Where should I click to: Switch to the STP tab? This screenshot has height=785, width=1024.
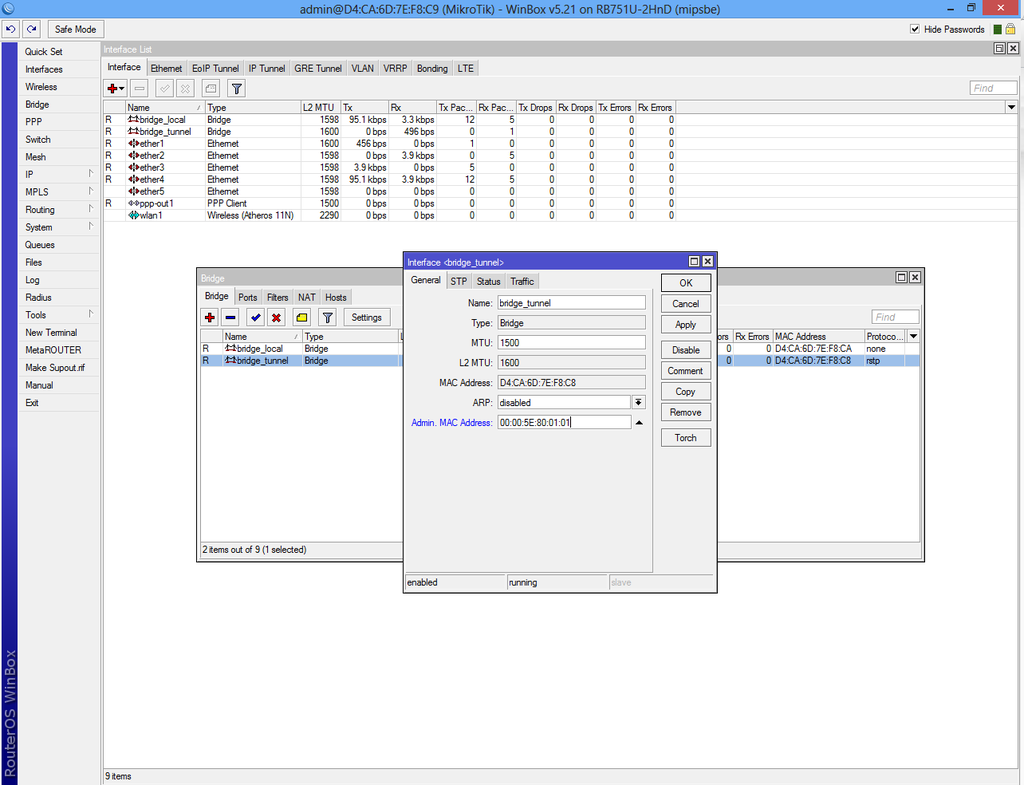coord(458,281)
